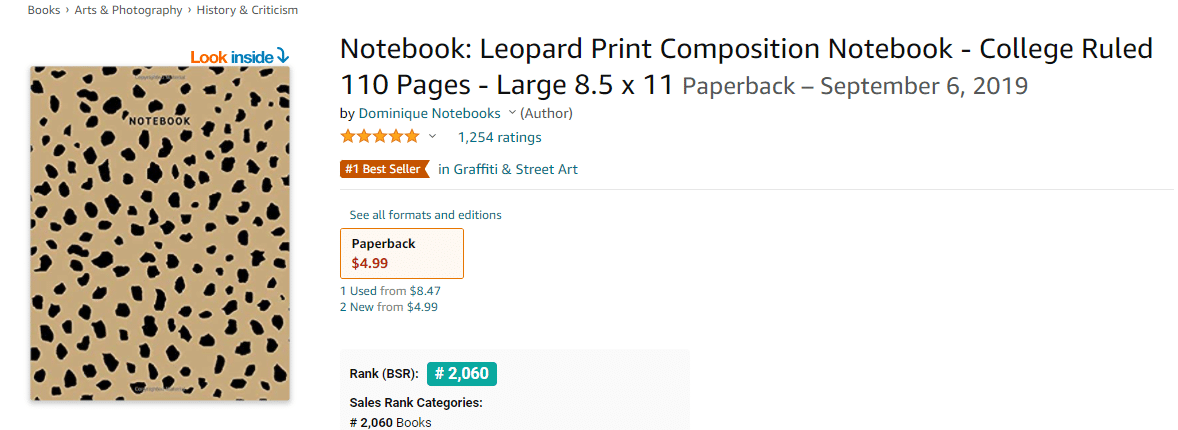Select the Paperback $4.99 format option
Screen dimensions: 1178x430
pyautogui.click(x=402, y=253)
